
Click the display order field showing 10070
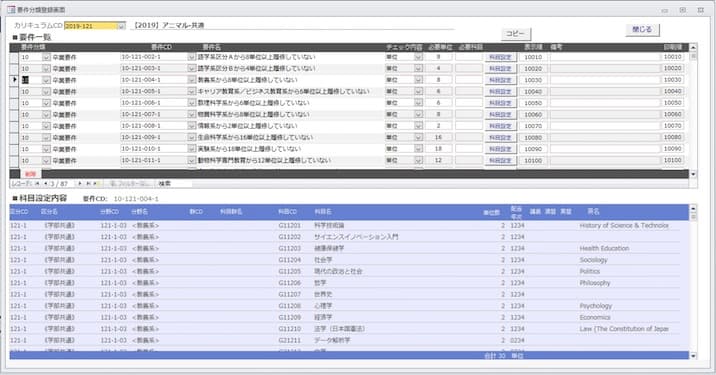pyautogui.click(x=533, y=126)
